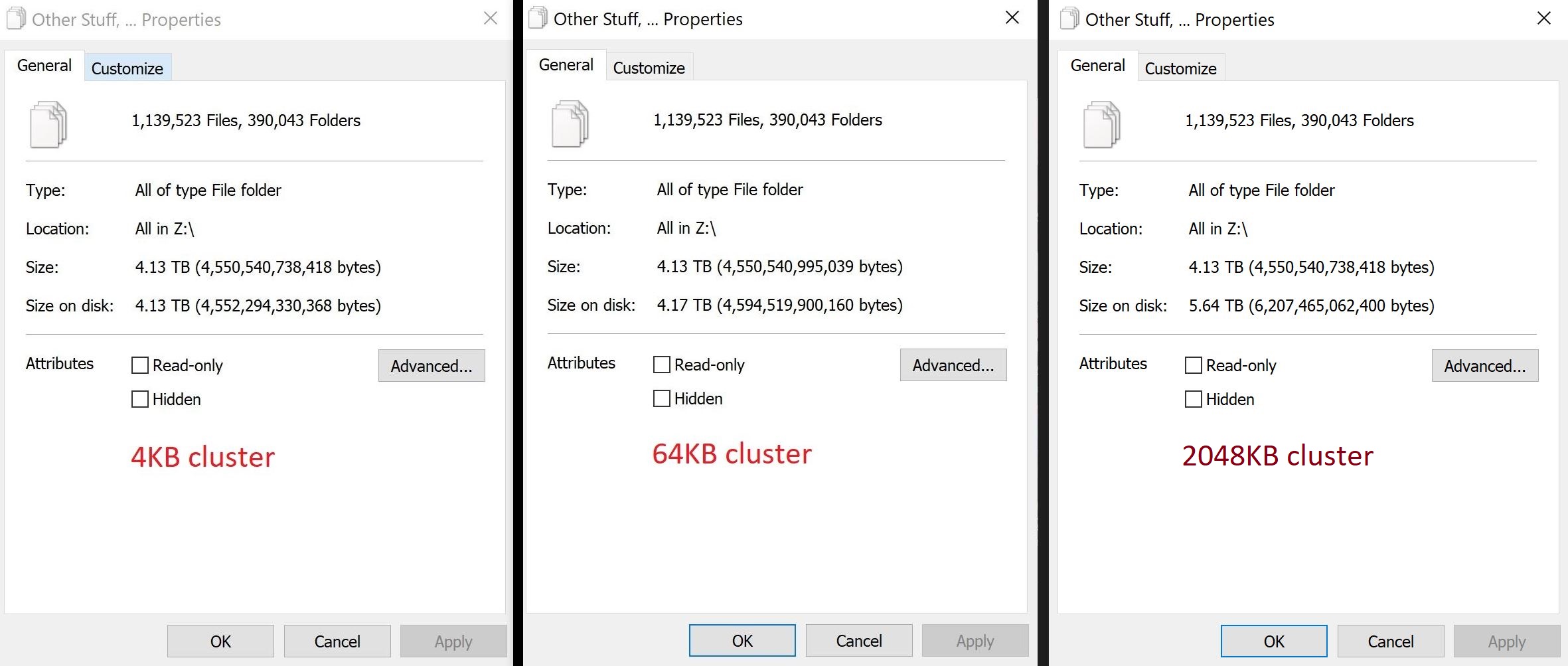Tick Read-only in the 2048KB cluster dialog
The width and height of the screenshot is (1568, 666).
[1194, 365]
